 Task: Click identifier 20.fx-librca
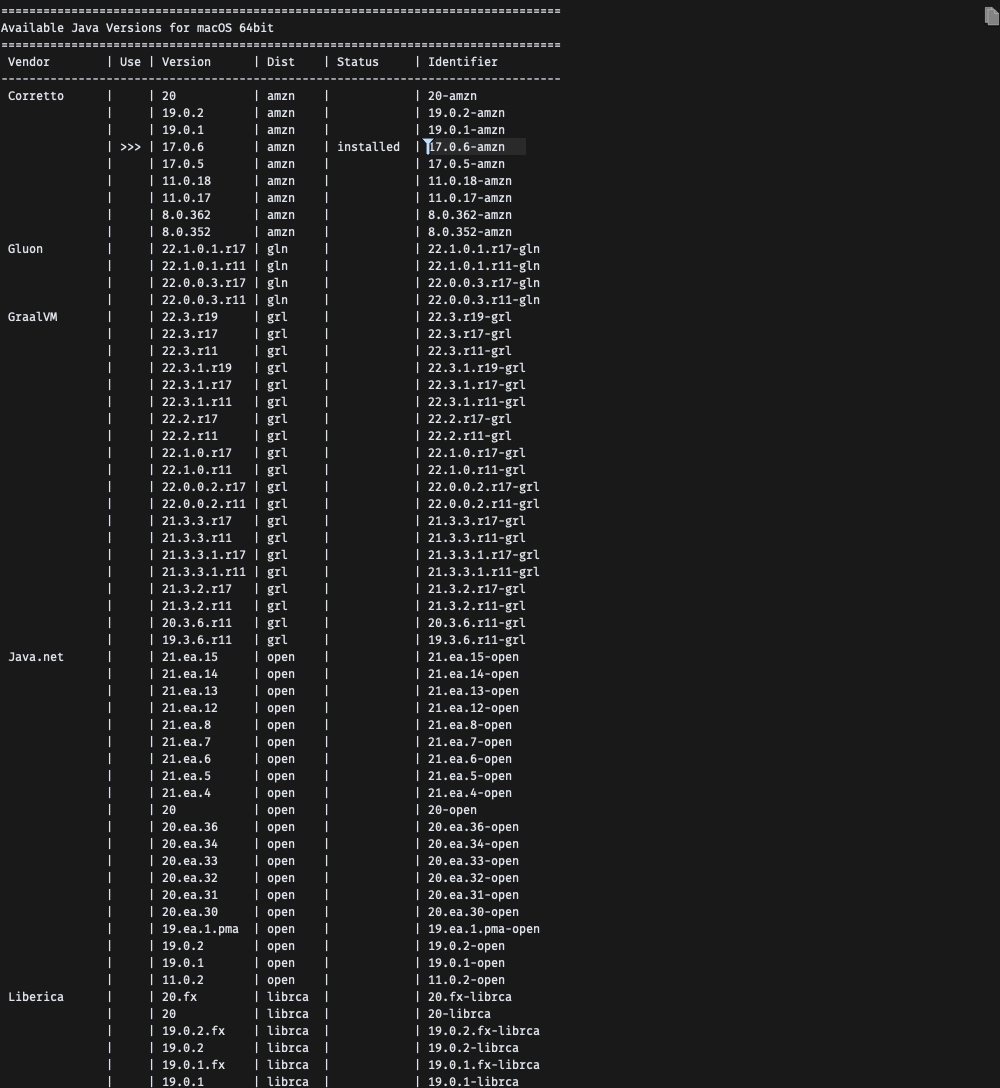470,996
